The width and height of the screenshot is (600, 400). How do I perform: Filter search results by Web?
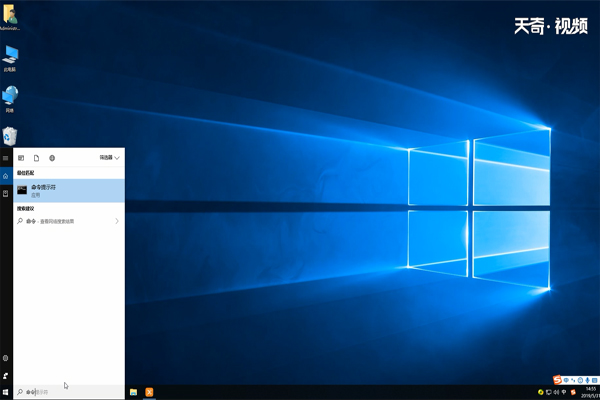52,158
